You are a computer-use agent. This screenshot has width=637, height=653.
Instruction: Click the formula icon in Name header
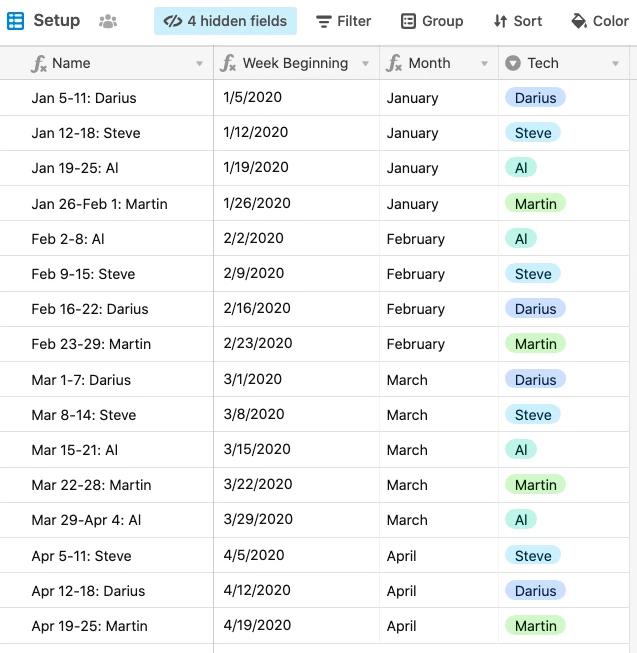39,64
